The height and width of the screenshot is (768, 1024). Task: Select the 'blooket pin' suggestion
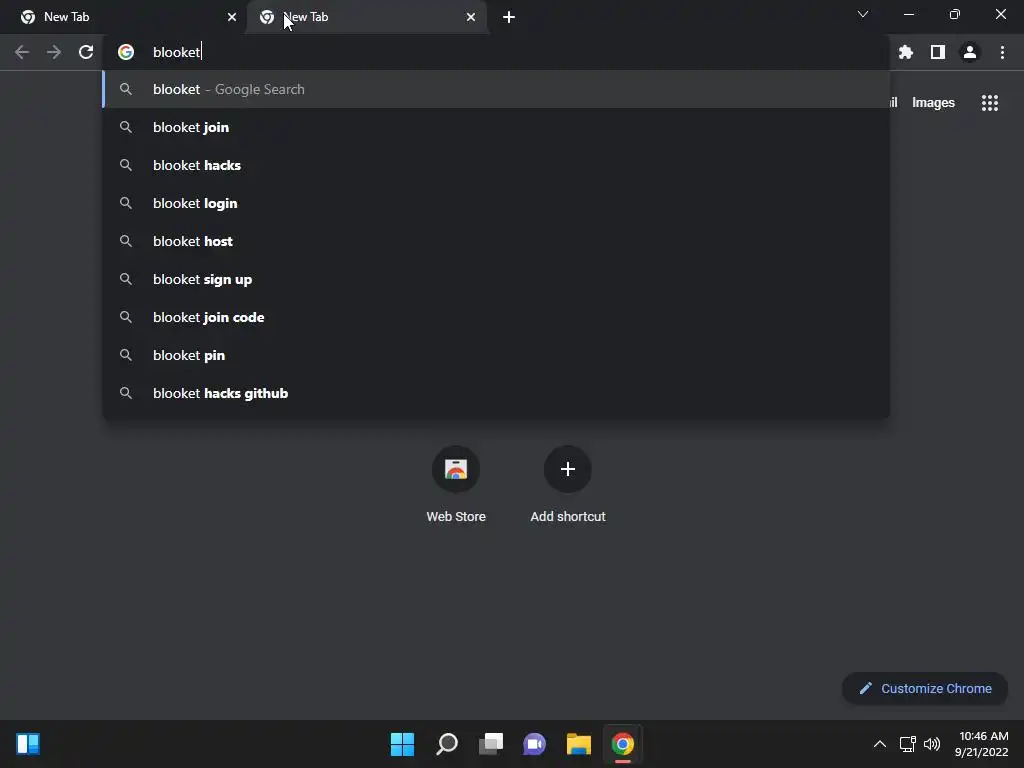coord(496,355)
